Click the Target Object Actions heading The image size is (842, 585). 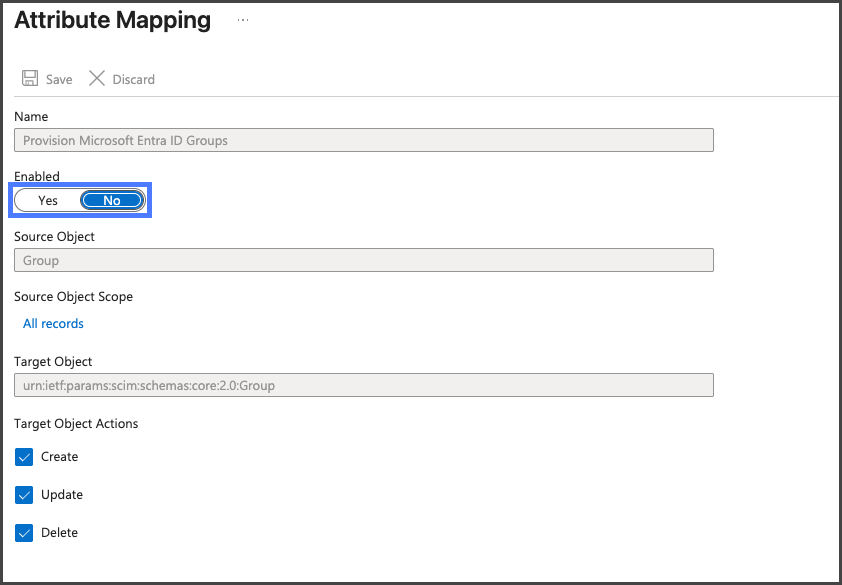coord(76,424)
